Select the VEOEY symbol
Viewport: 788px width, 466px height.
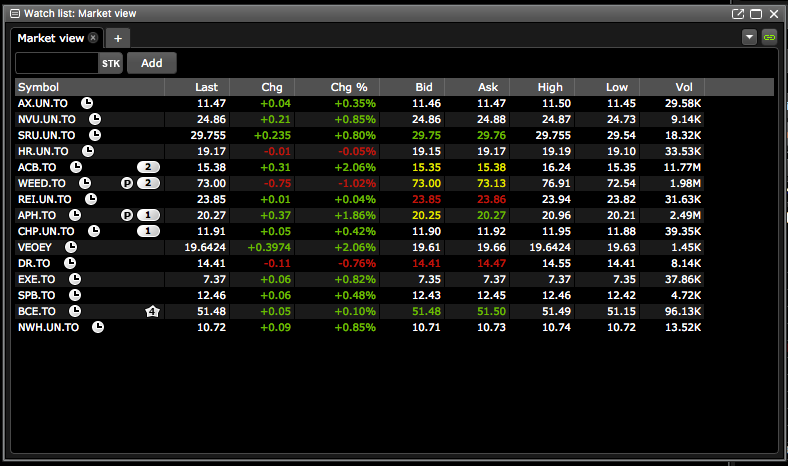[35, 247]
